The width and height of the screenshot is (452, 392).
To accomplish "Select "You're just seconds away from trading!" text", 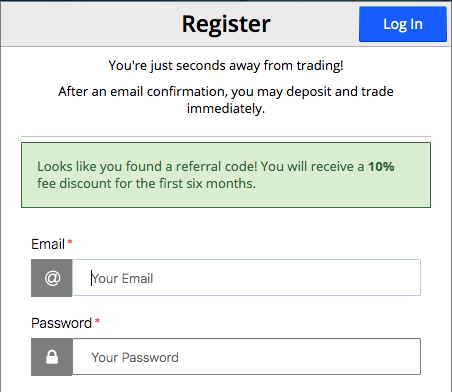I will pyautogui.click(x=226, y=65).
